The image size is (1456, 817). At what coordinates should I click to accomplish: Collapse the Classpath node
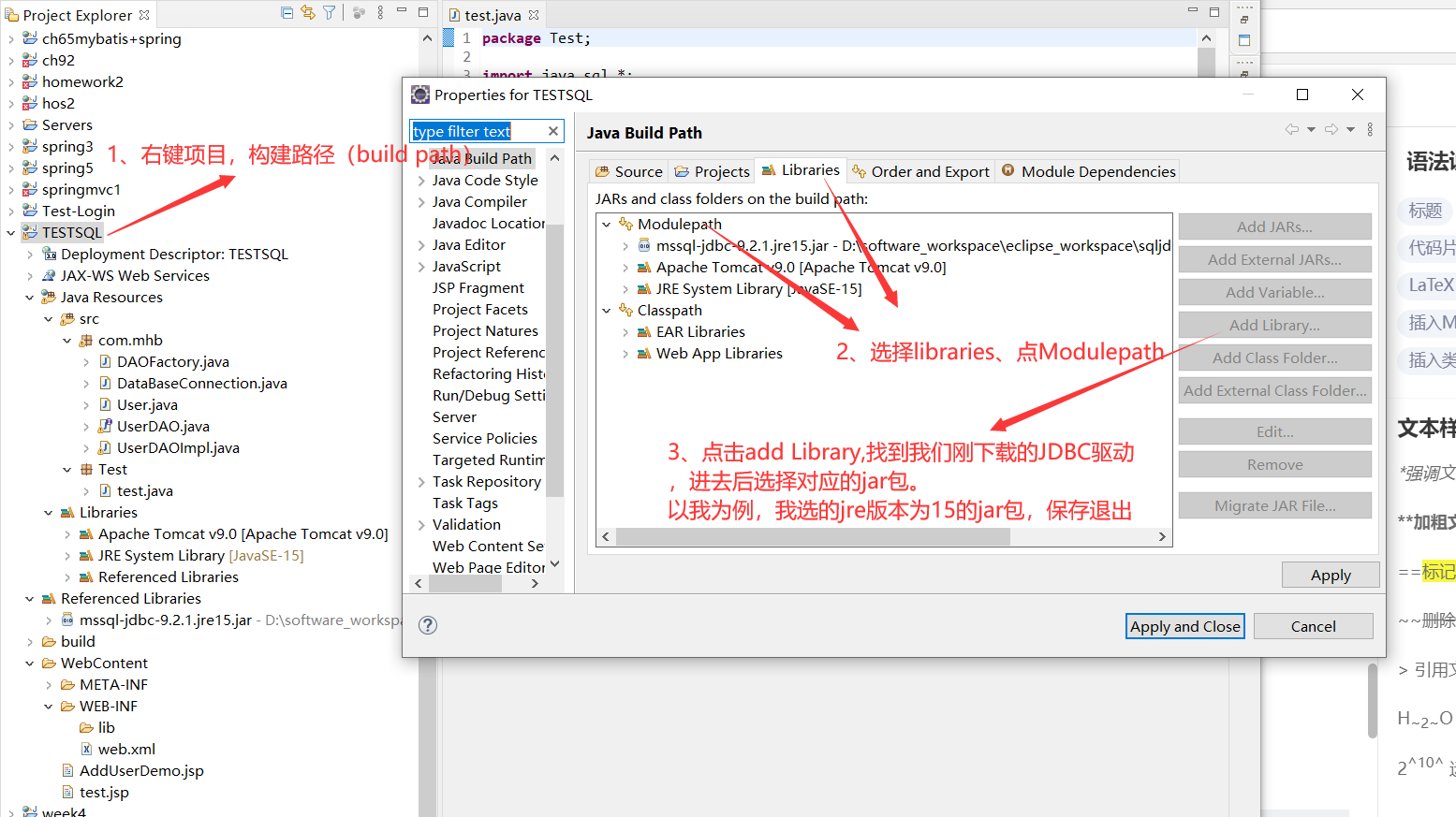(606, 311)
